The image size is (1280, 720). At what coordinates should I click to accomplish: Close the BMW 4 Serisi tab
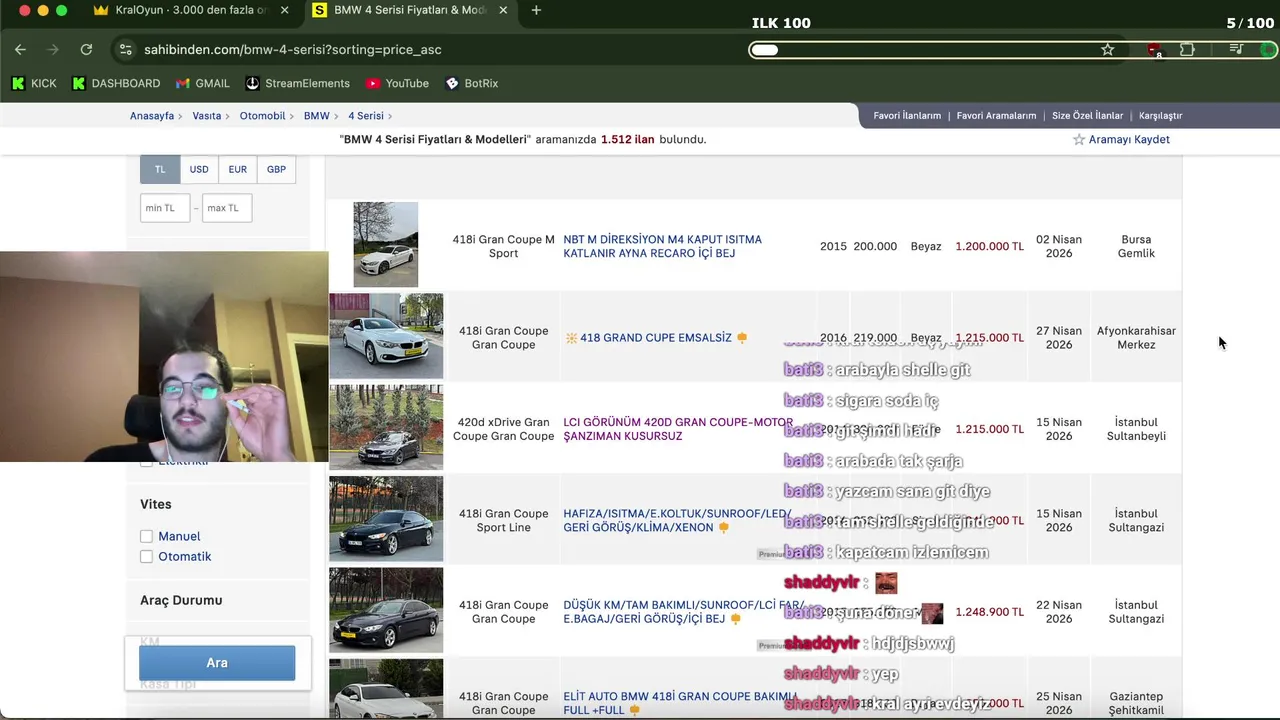pos(503,10)
